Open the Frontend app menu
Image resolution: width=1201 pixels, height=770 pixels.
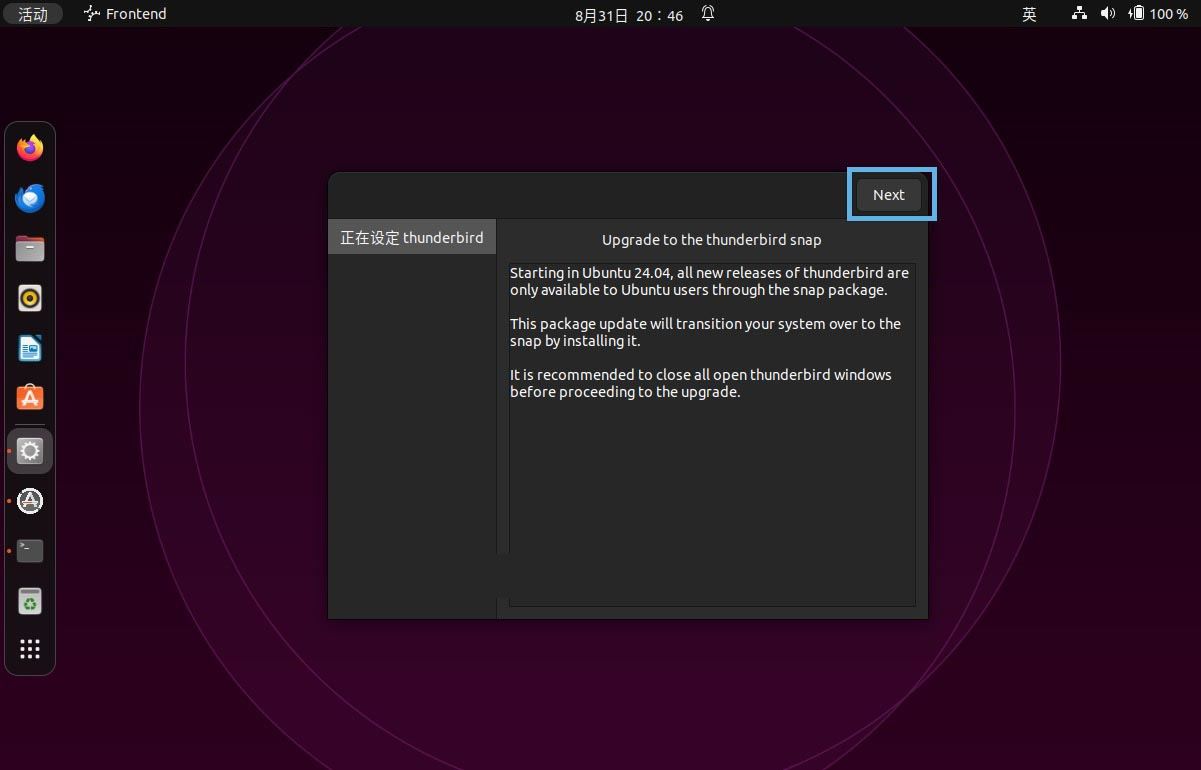tap(125, 14)
